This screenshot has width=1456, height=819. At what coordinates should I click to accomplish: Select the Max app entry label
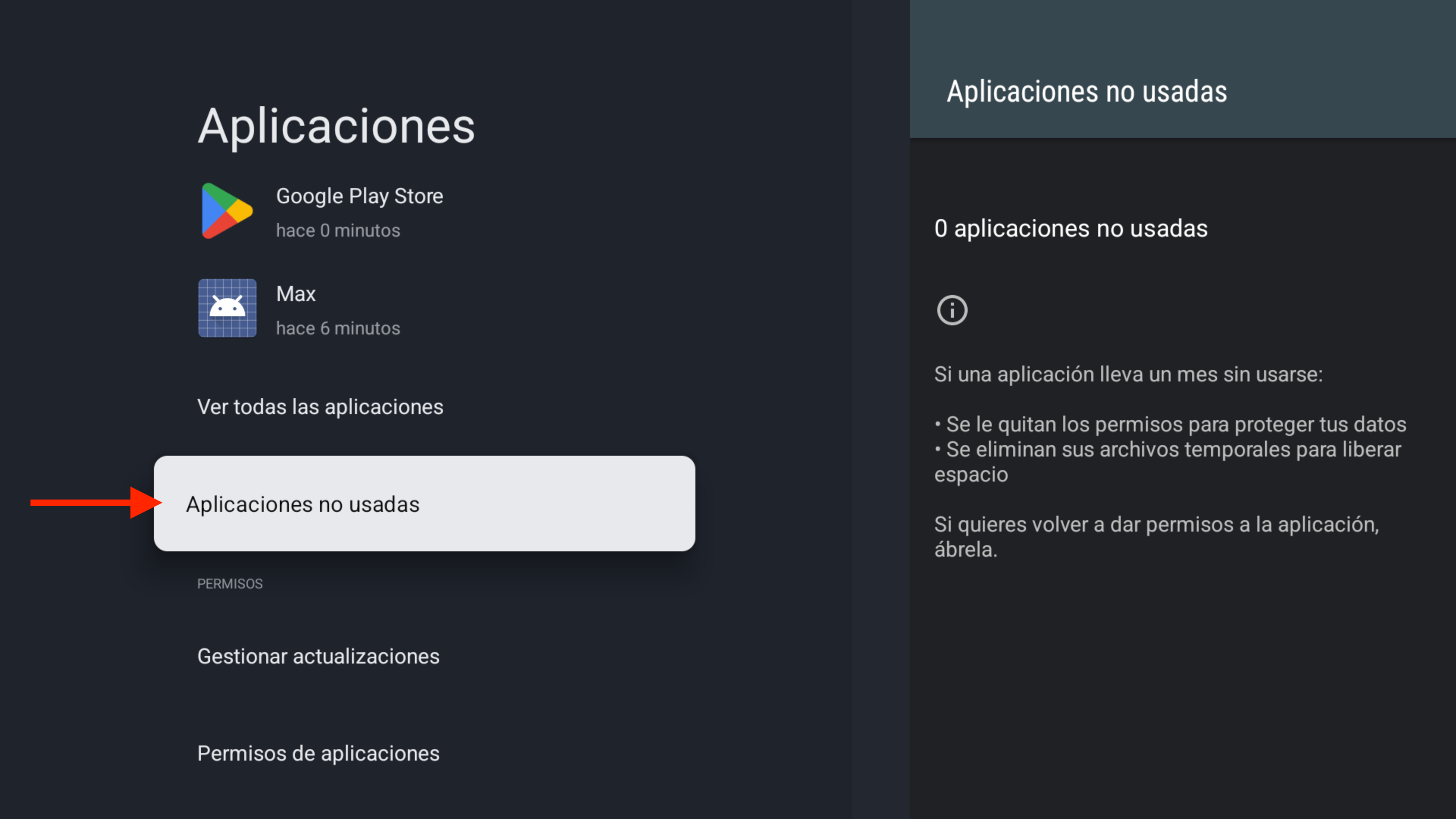coord(296,294)
